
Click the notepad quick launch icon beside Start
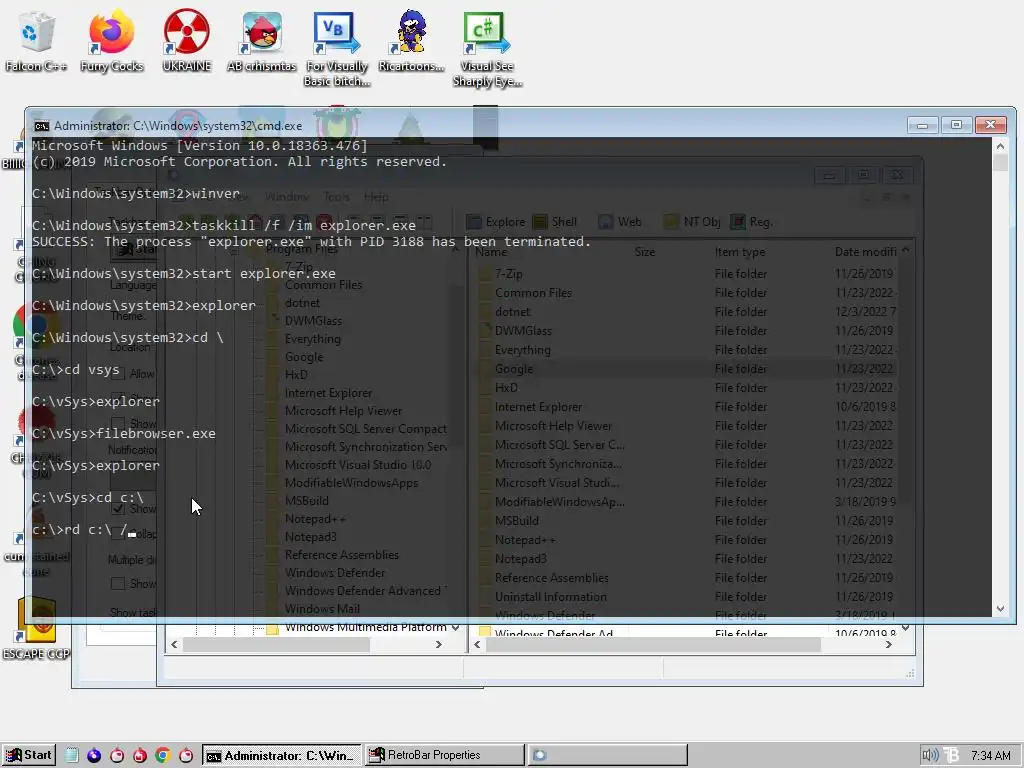click(x=72, y=756)
